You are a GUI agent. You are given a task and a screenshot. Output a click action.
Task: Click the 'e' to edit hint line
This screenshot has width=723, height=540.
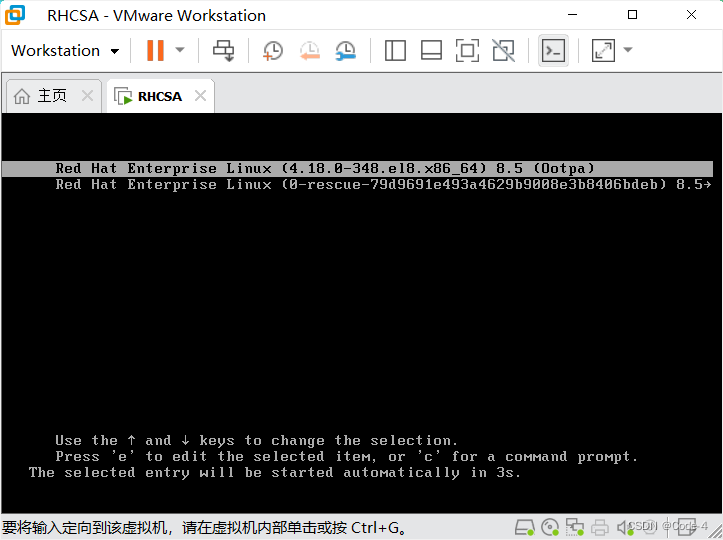[x=347, y=457]
